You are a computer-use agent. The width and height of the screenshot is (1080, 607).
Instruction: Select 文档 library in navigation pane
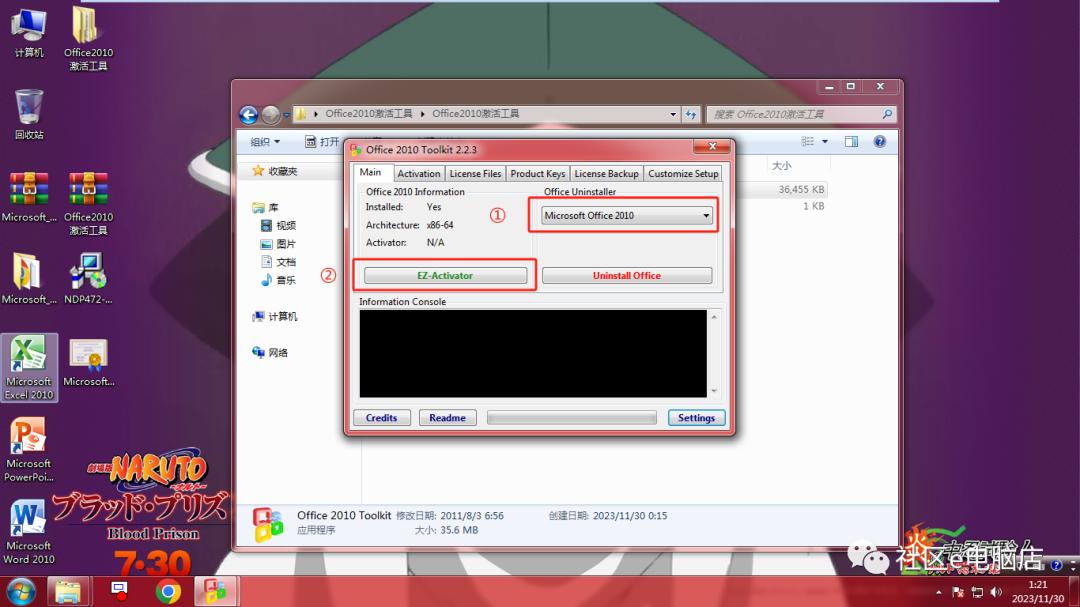(x=278, y=262)
